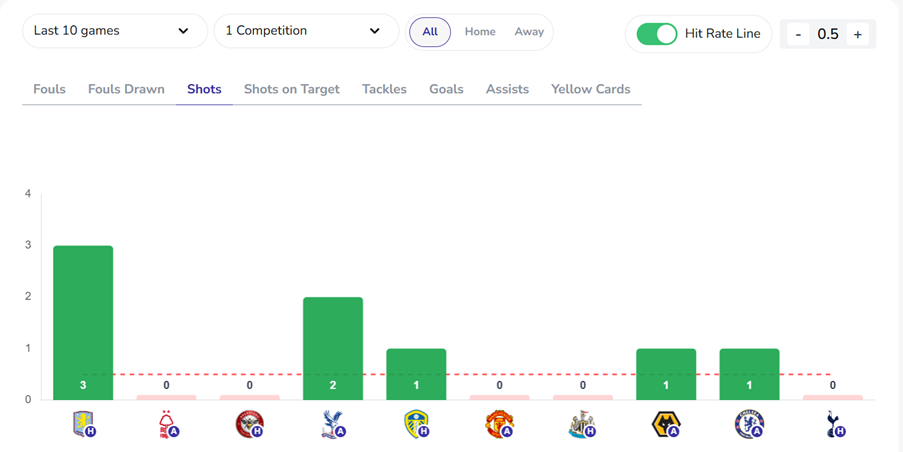Viewport: 903px width, 452px height.
Task: Click the Tottenham club badge
Action: click(832, 424)
